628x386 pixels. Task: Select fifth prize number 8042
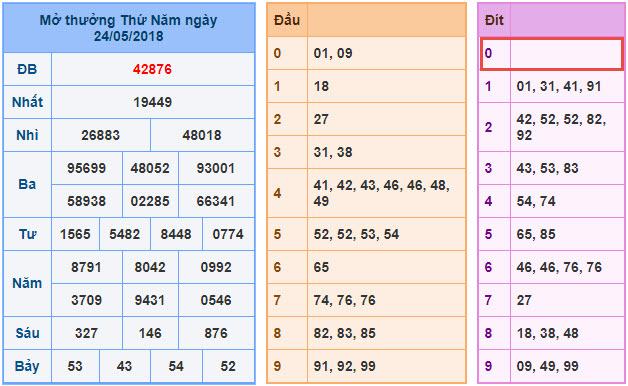[150, 267]
